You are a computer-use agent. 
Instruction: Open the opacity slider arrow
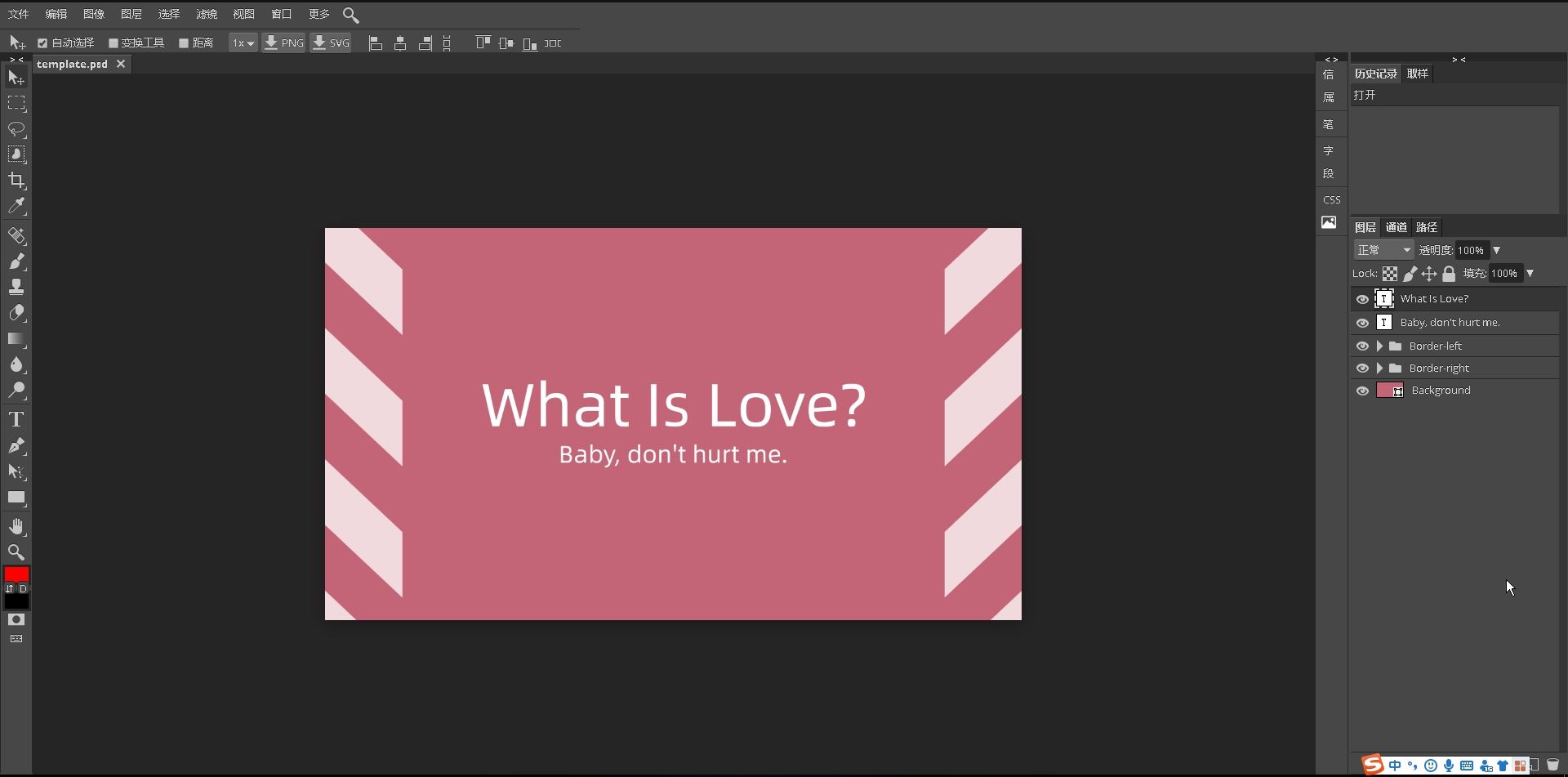(1497, 250)
